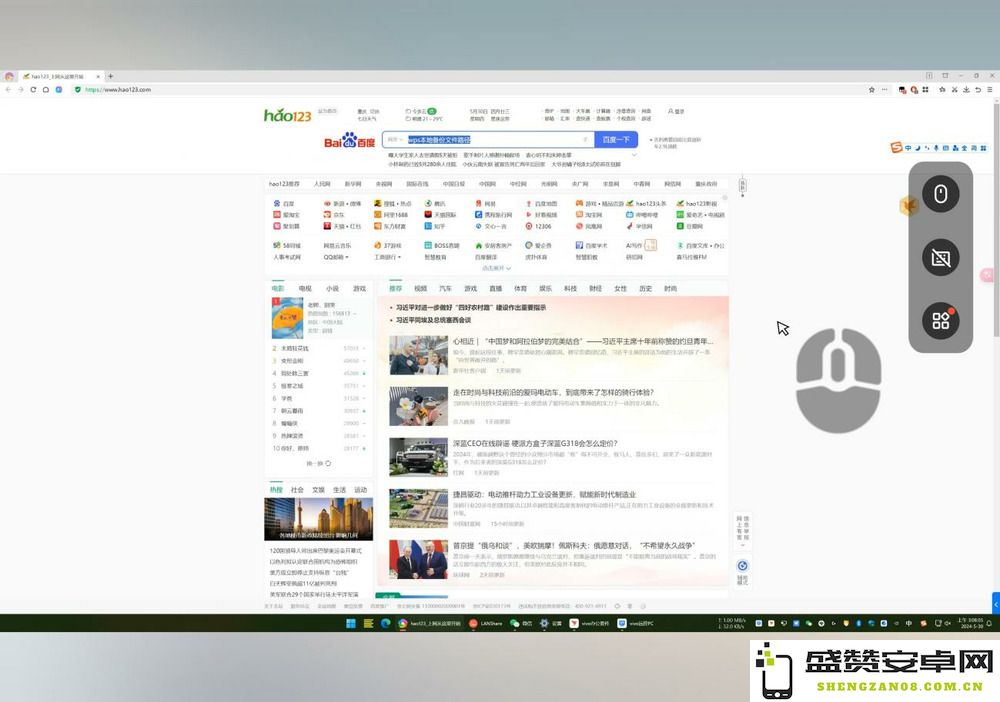Image resolution: width=1000 pixels, height=702 pixels.
Task: Expand the 工商银行 dropdown arrow
Action: [x=399, y=258]
